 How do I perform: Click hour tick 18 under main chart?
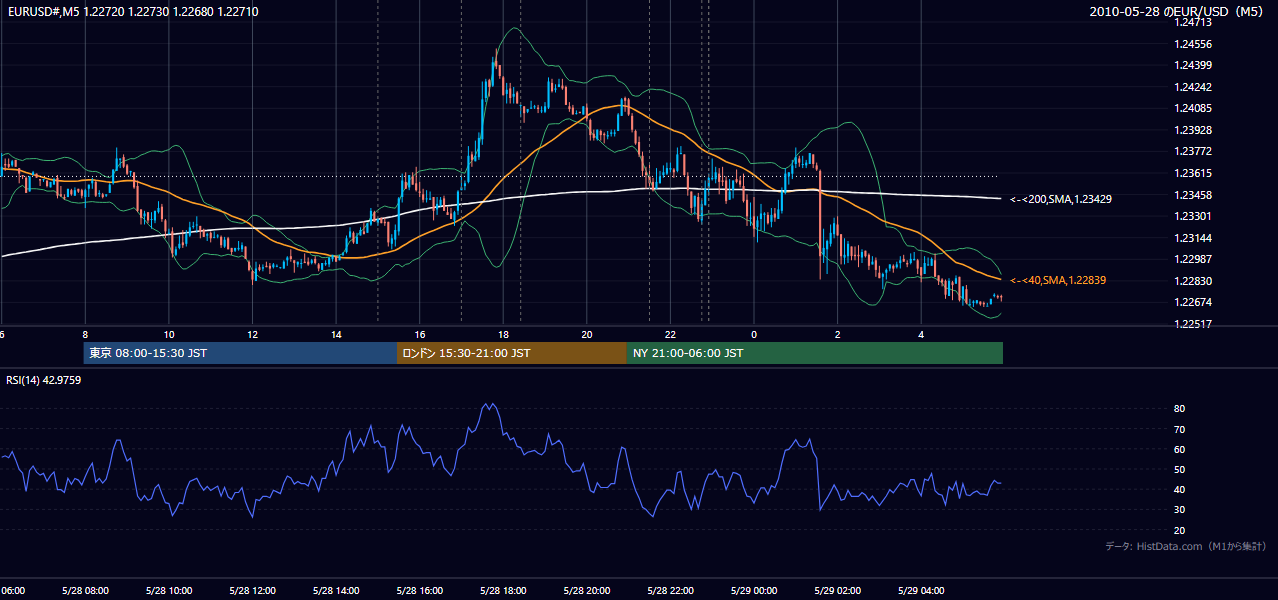coord(503,334)
